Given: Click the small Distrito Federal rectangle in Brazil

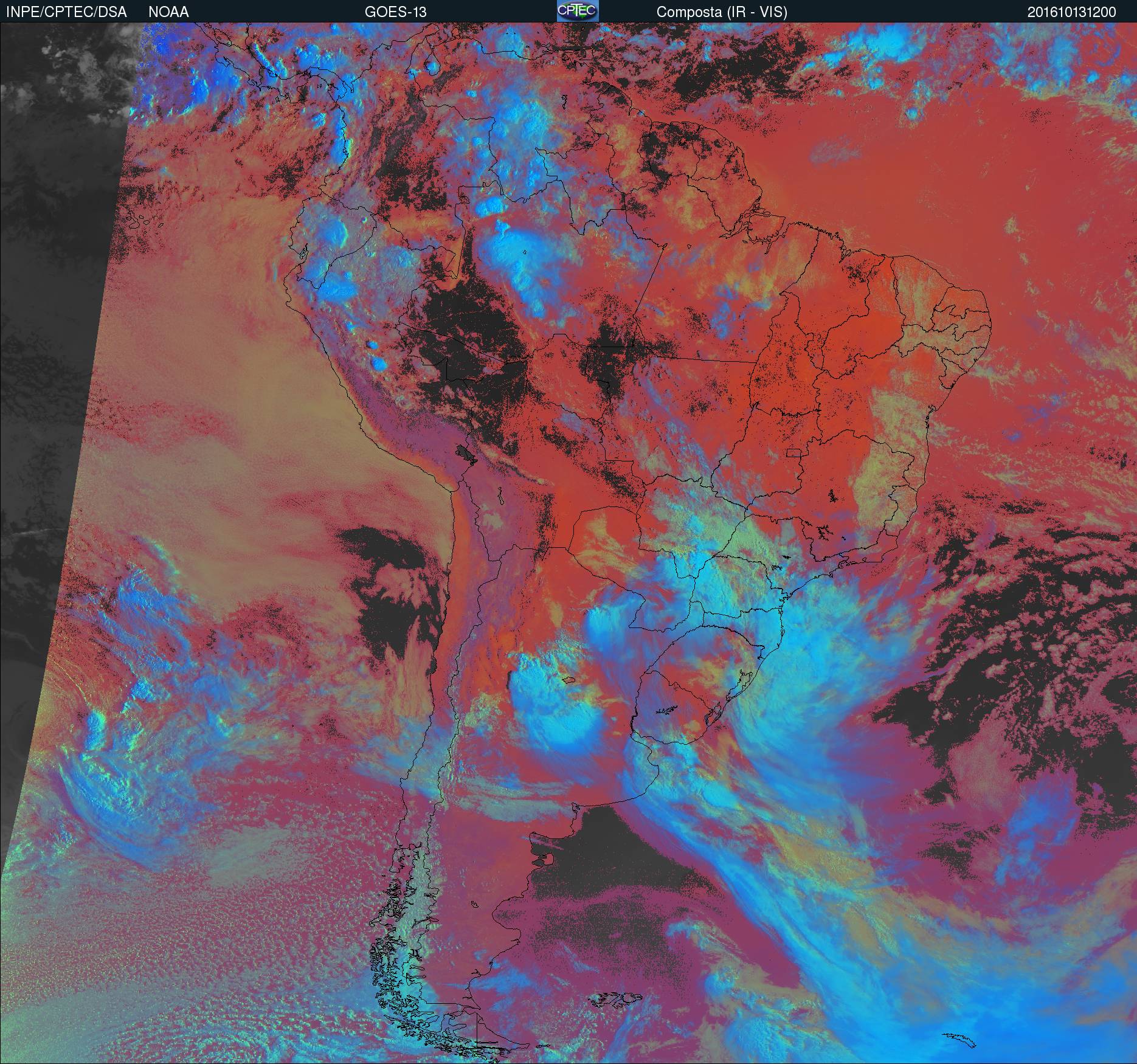Looking at the screenshot, I should 794,452.
